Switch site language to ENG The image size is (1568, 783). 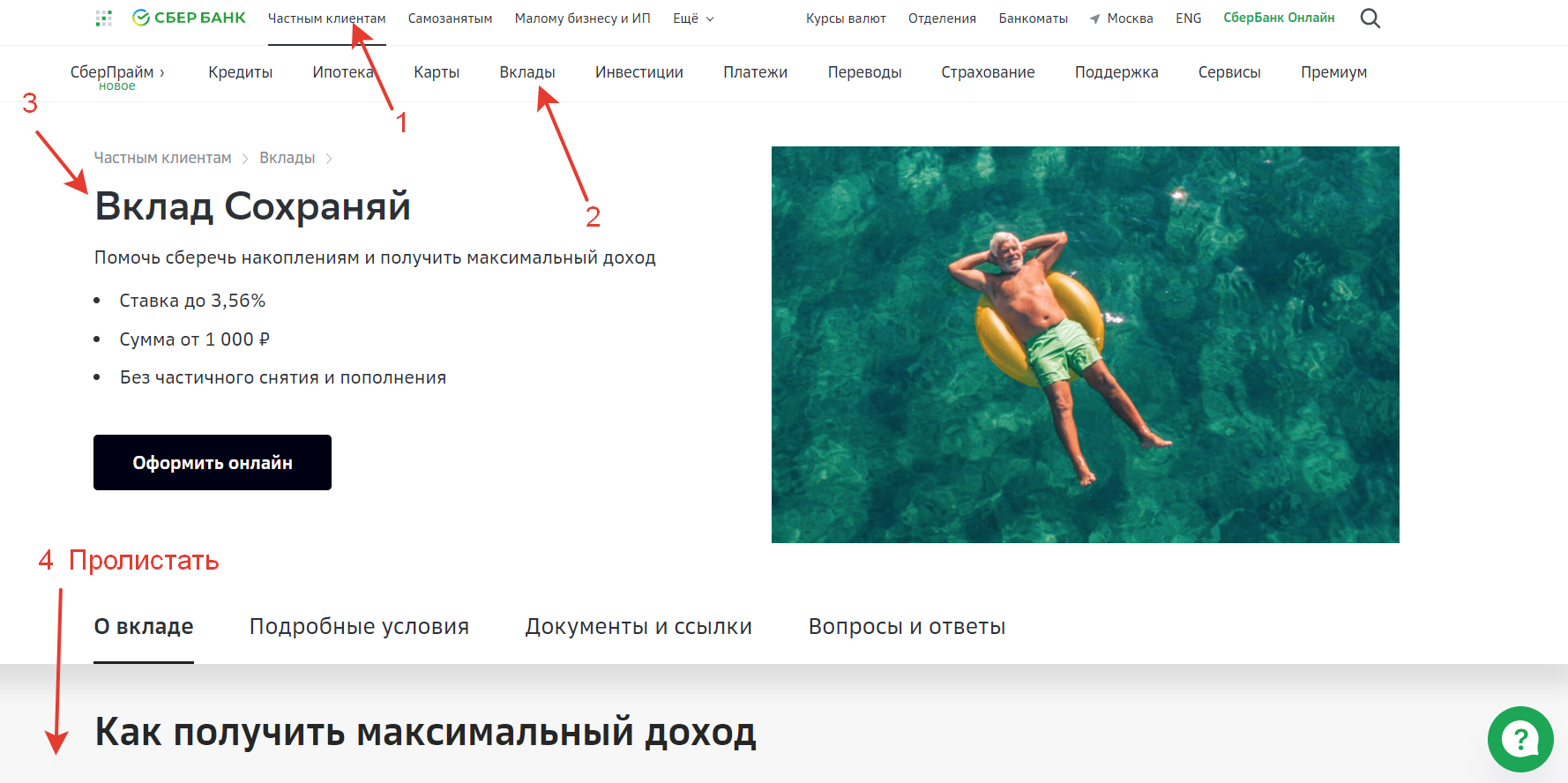[1188, 19]
